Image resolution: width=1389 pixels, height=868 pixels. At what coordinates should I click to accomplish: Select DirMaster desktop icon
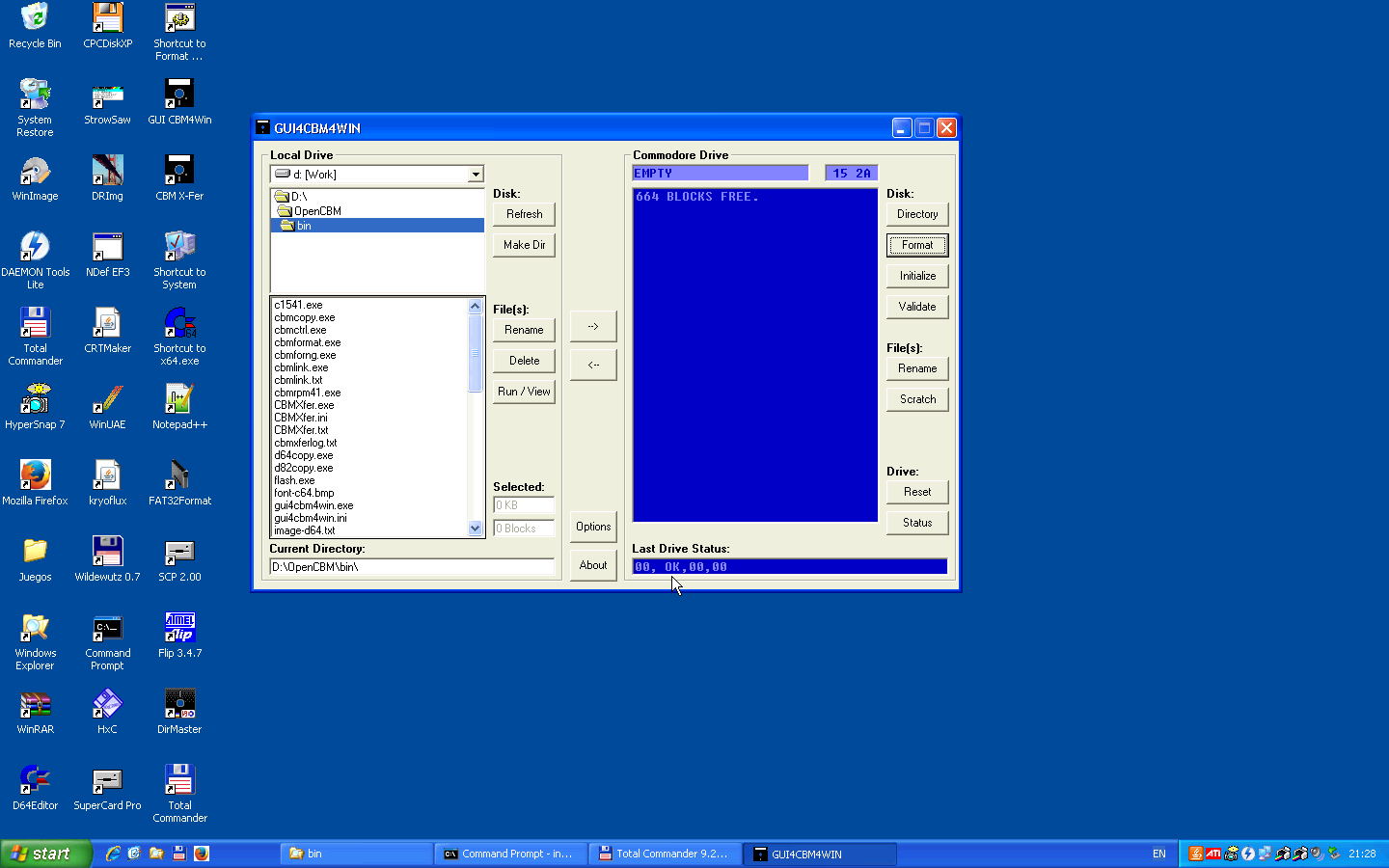pyautogui.click(x=179, y=712)
